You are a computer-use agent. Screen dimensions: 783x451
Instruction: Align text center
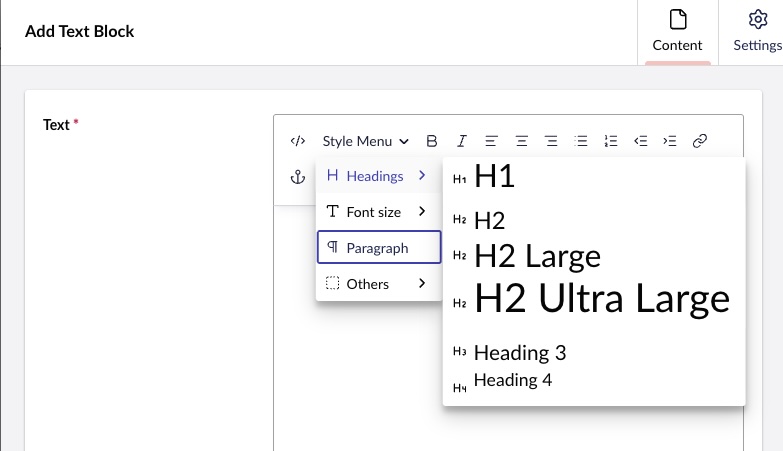pos(521,141)
